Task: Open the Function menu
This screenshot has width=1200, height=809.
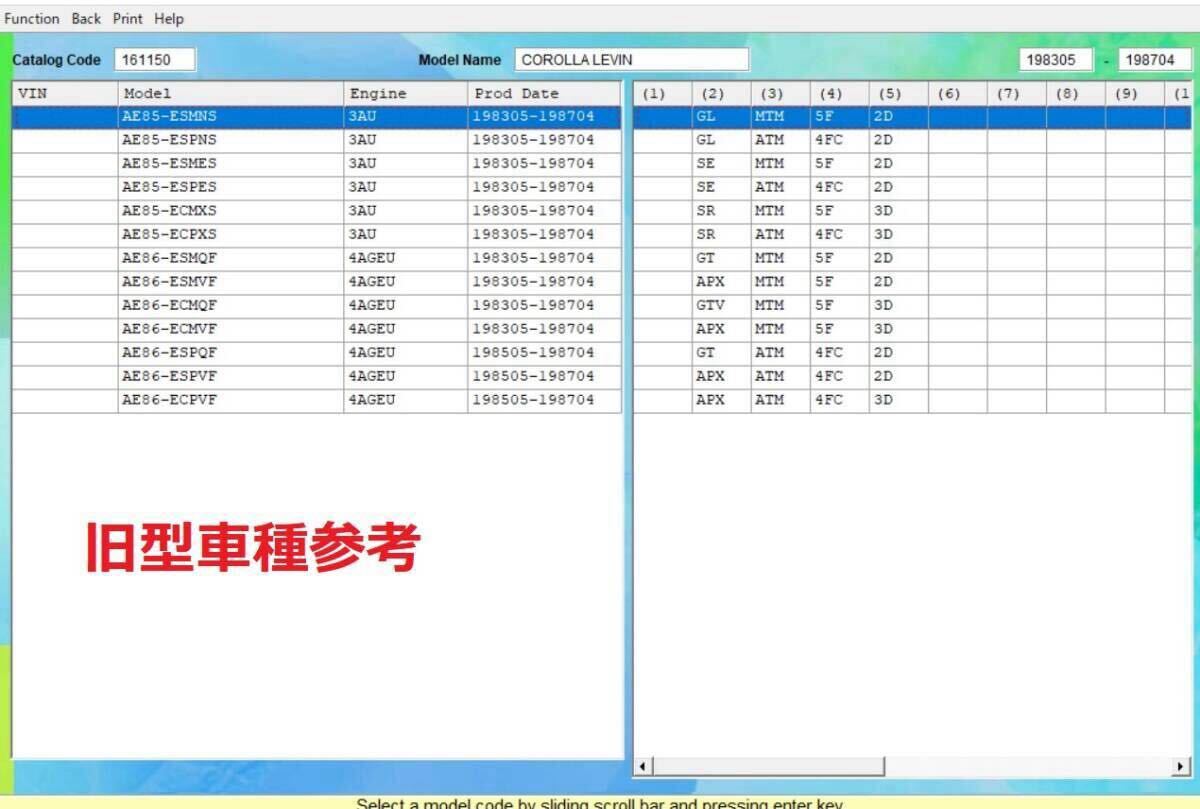Action: (32, 19)
